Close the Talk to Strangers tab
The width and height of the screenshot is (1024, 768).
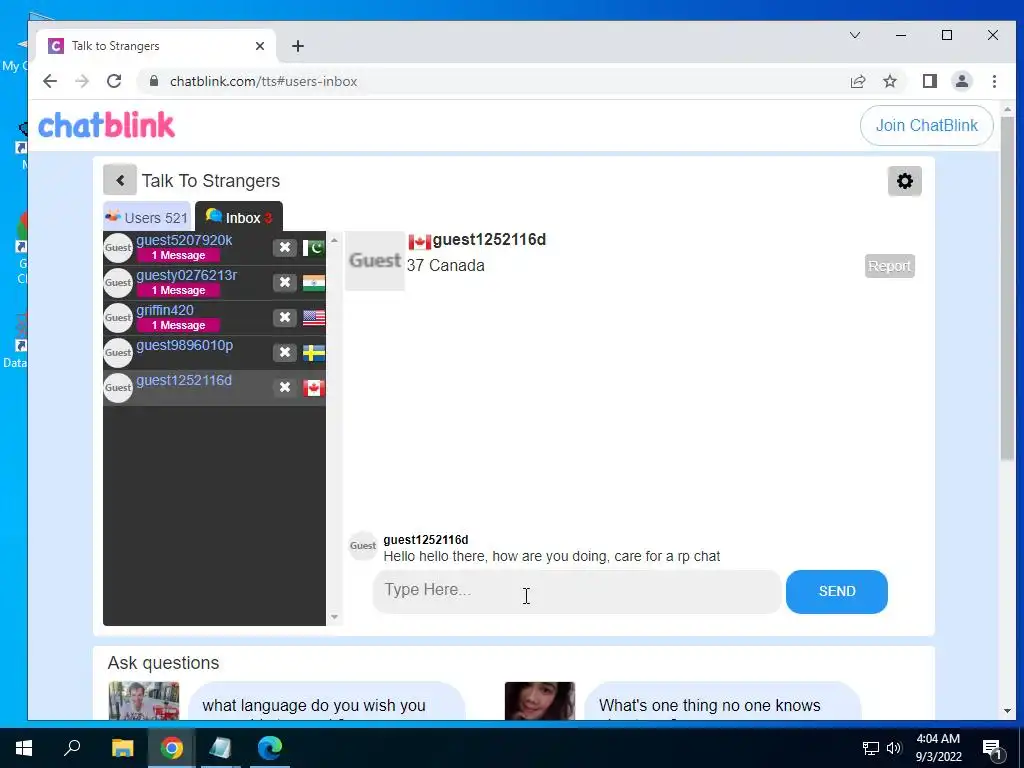coord(260,46)
